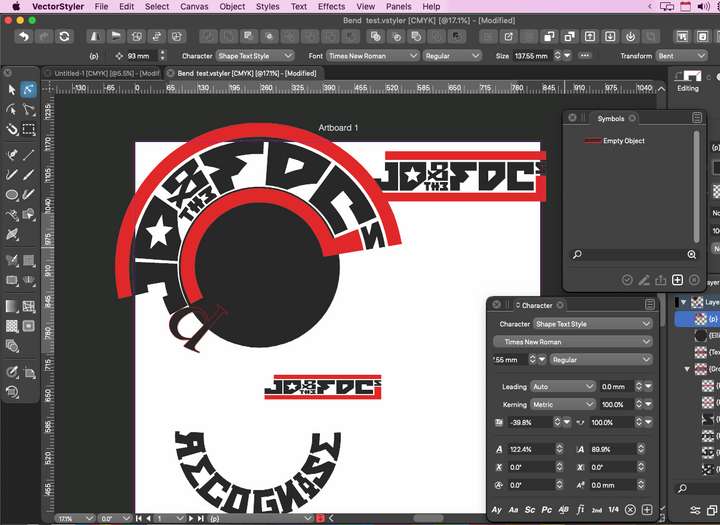
Task: Toggle ligatures 'fi' option
Action: (580, 509)
